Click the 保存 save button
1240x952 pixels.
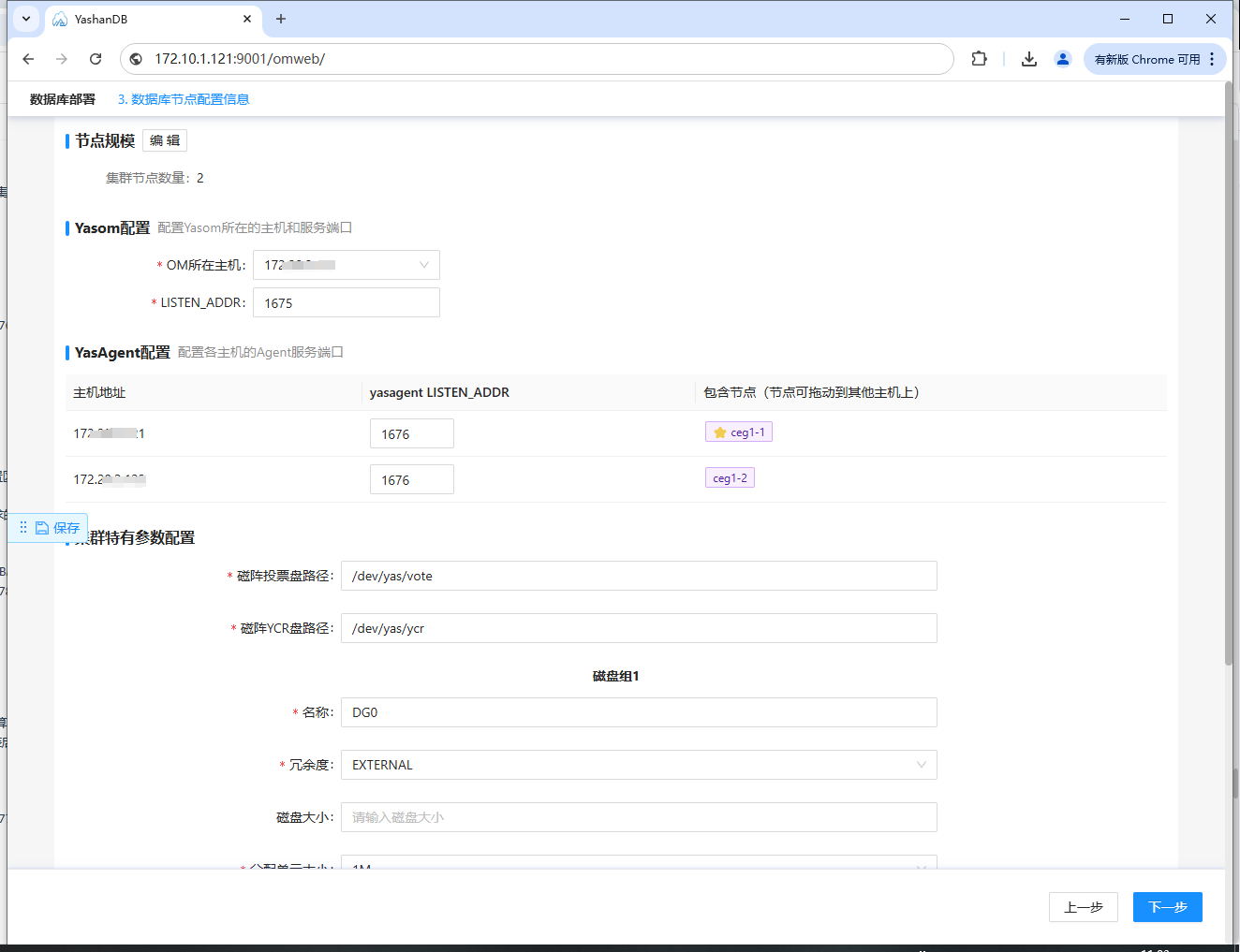(x=58, y=528)
